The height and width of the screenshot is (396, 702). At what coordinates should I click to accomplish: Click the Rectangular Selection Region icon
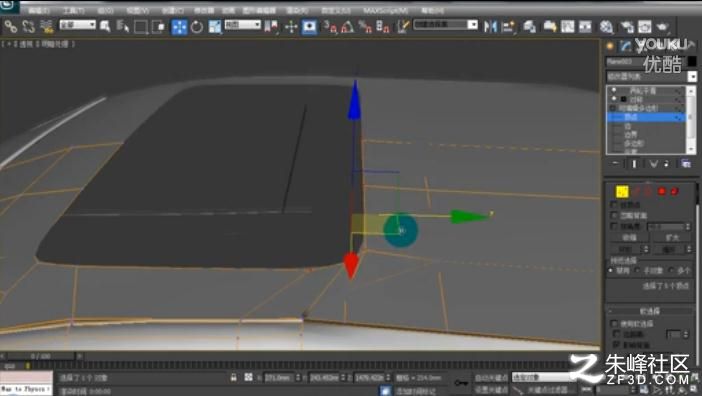(141, 27)
